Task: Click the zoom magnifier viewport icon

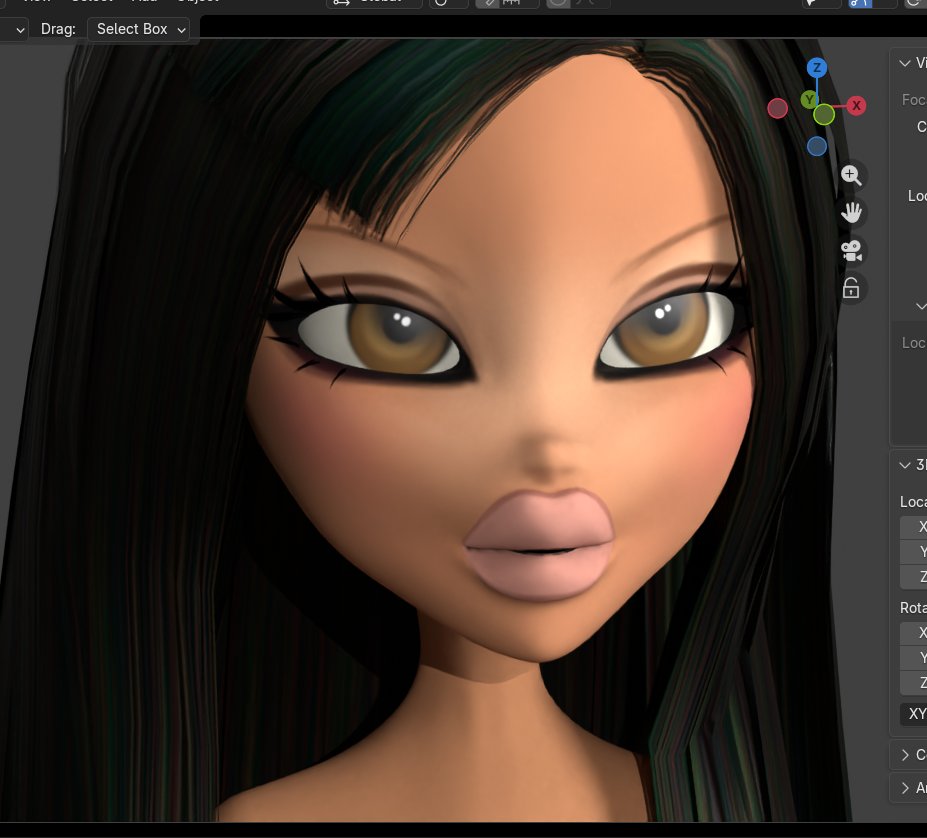Action: point(851,175)
